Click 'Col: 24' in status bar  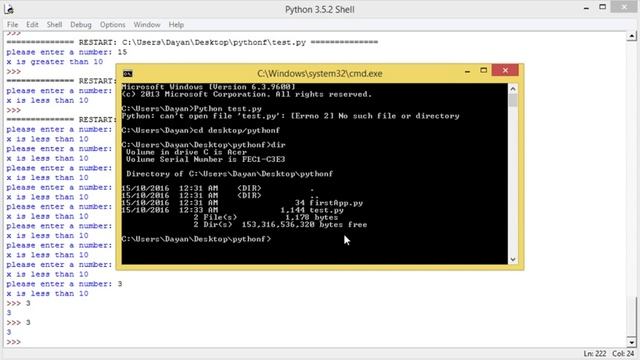(x=623, y=354)
